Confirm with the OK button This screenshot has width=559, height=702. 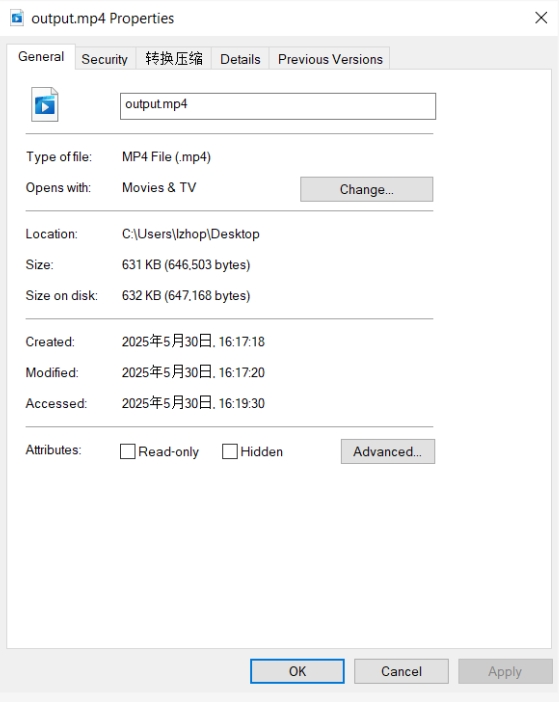(x=297, y=671)
